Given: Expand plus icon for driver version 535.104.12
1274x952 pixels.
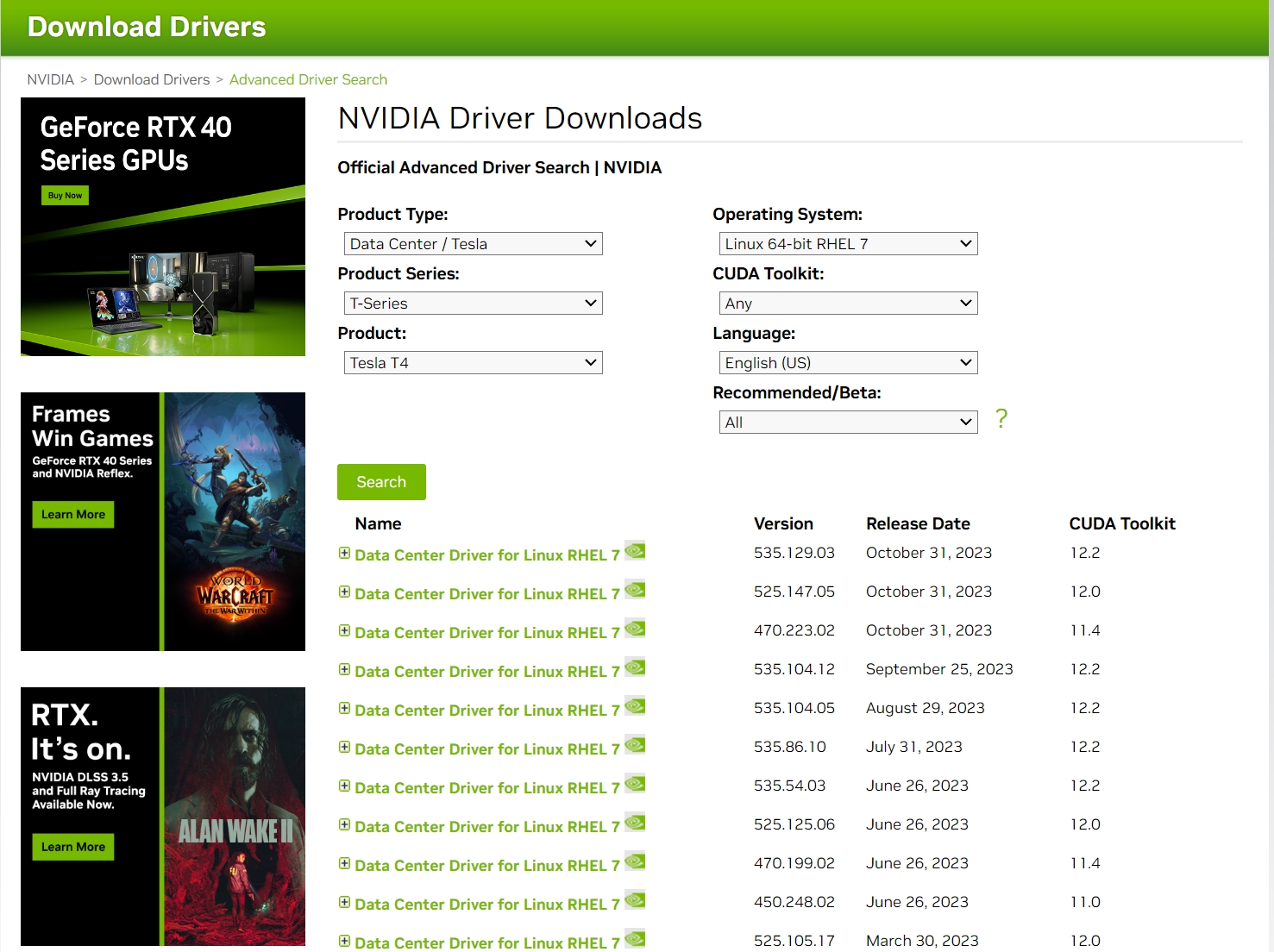Looking at the screenshot, I should [344, 670].
